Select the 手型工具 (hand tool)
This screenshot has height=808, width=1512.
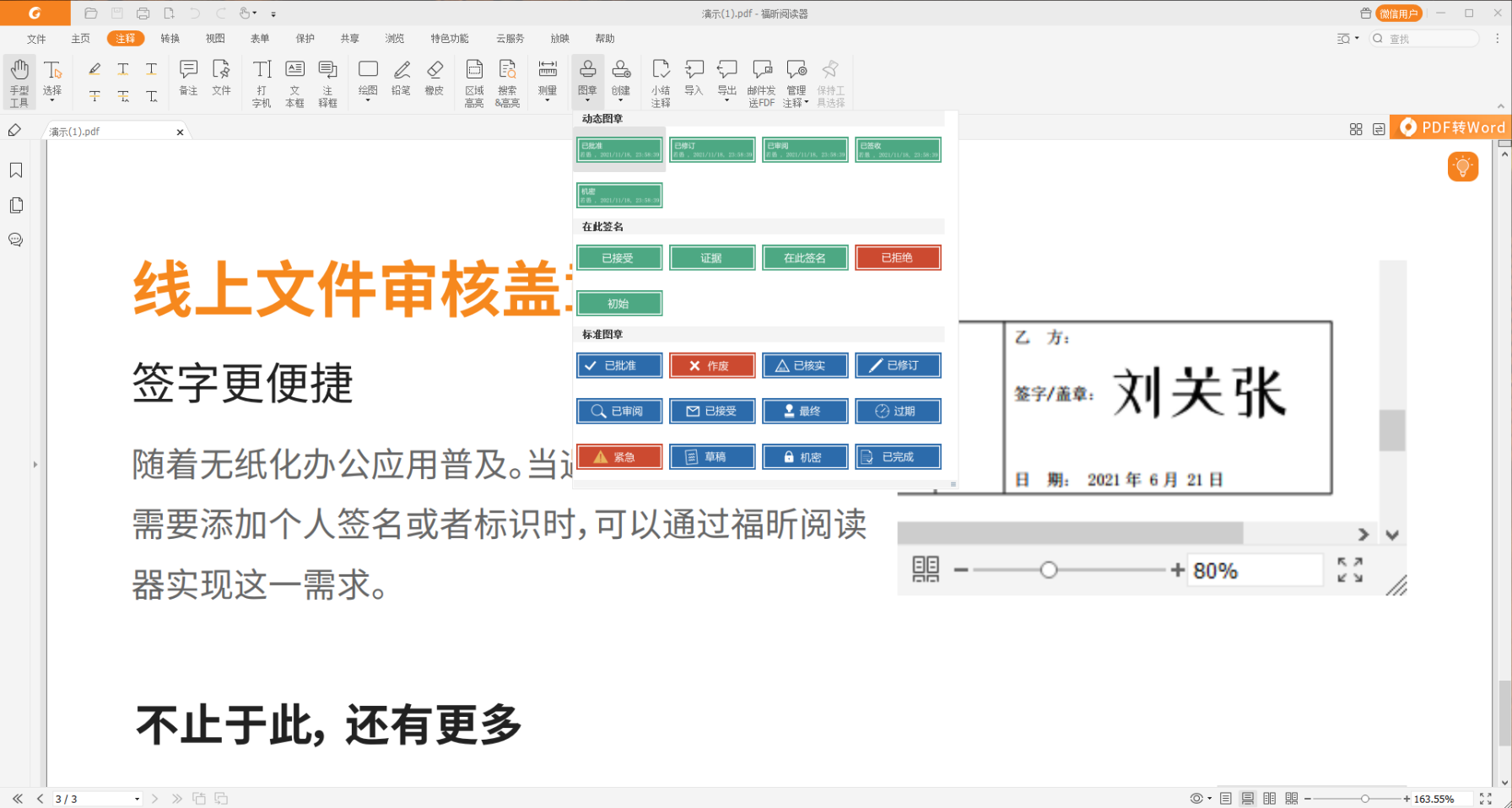(x=19, y=80)
